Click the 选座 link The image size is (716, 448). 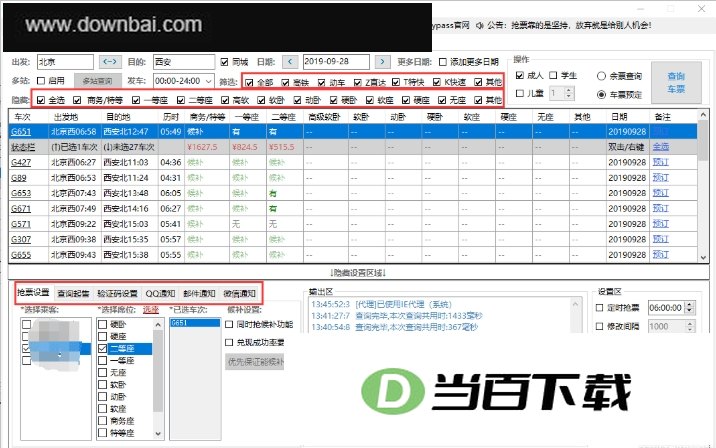(x=151, y=310)
